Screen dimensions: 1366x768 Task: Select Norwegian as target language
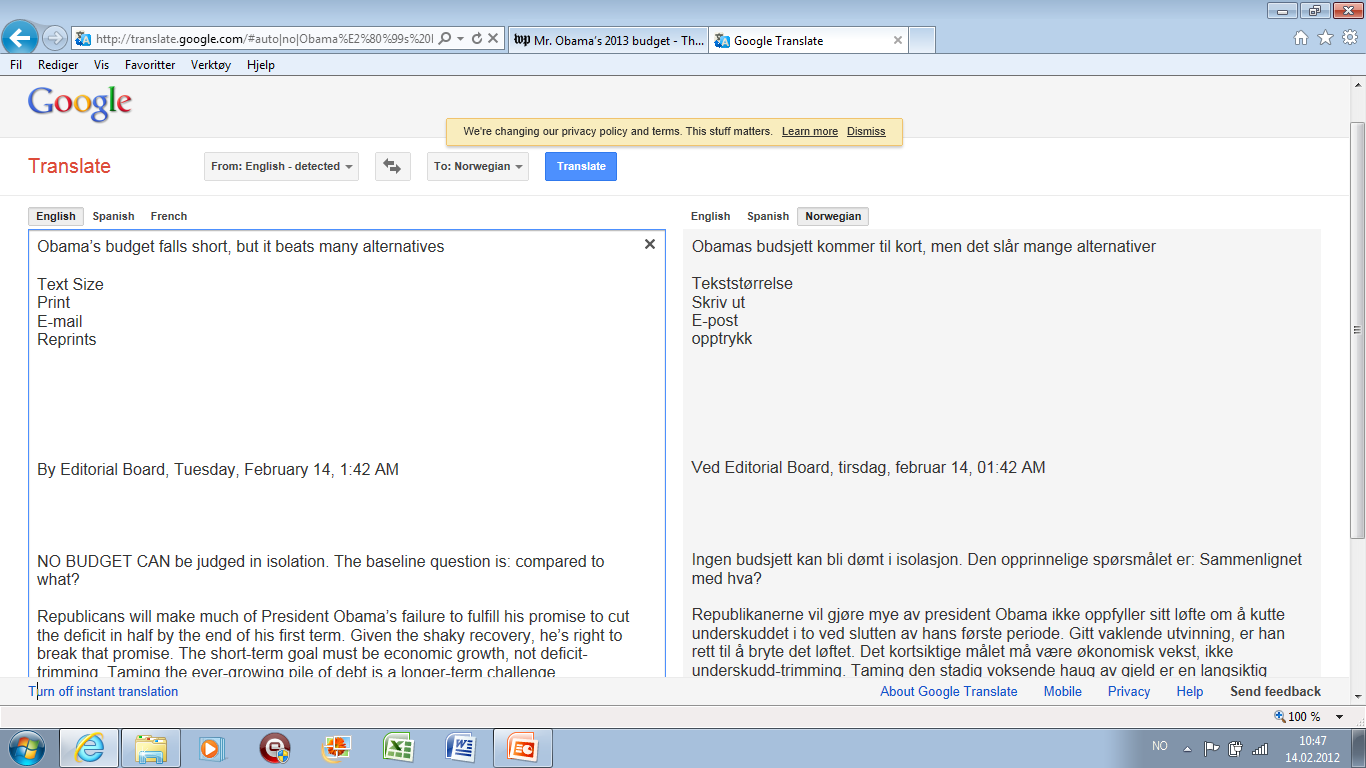833,216
